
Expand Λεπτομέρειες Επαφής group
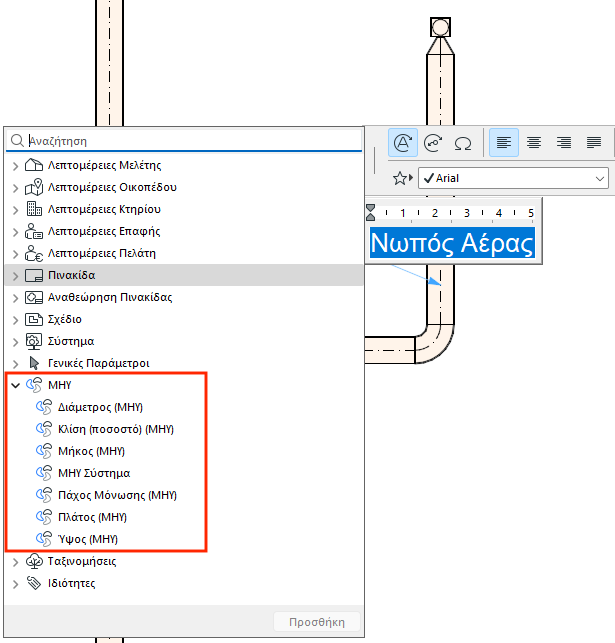(16, 232)
